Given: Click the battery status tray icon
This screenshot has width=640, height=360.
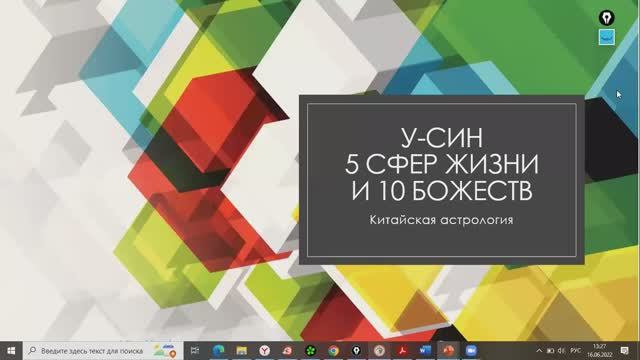Looking at the screenshot, I should click(551, 351).
